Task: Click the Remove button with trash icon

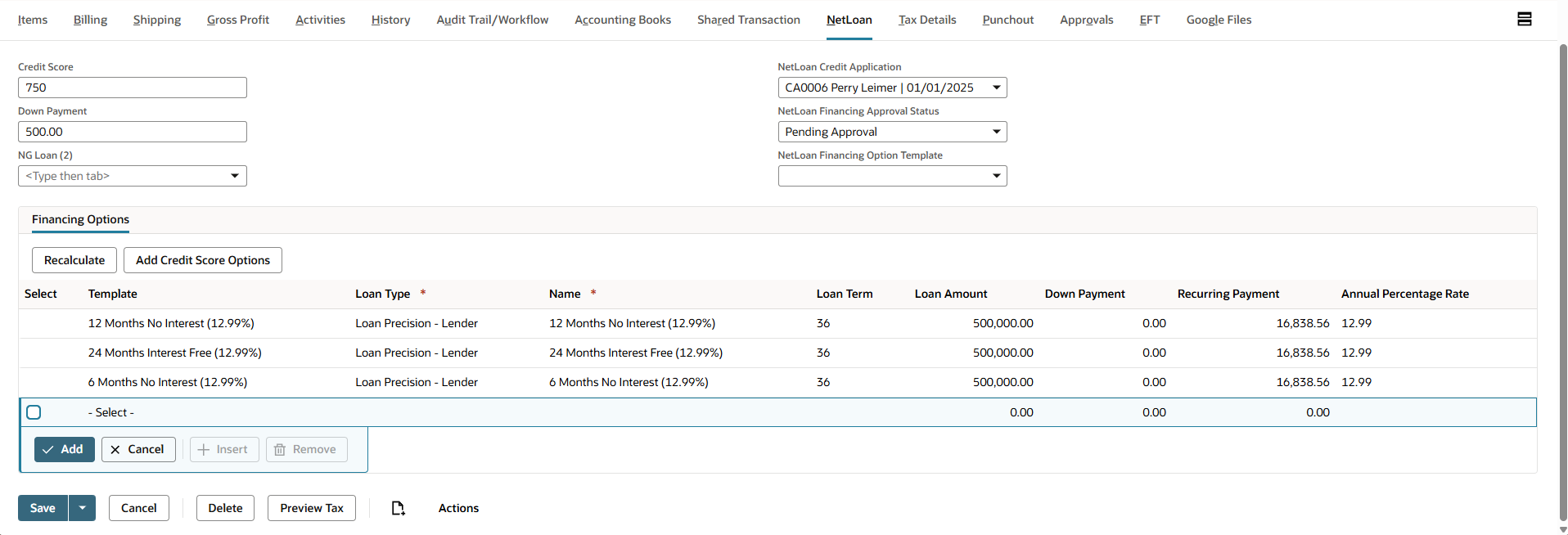Action: [x=306, y=449]
